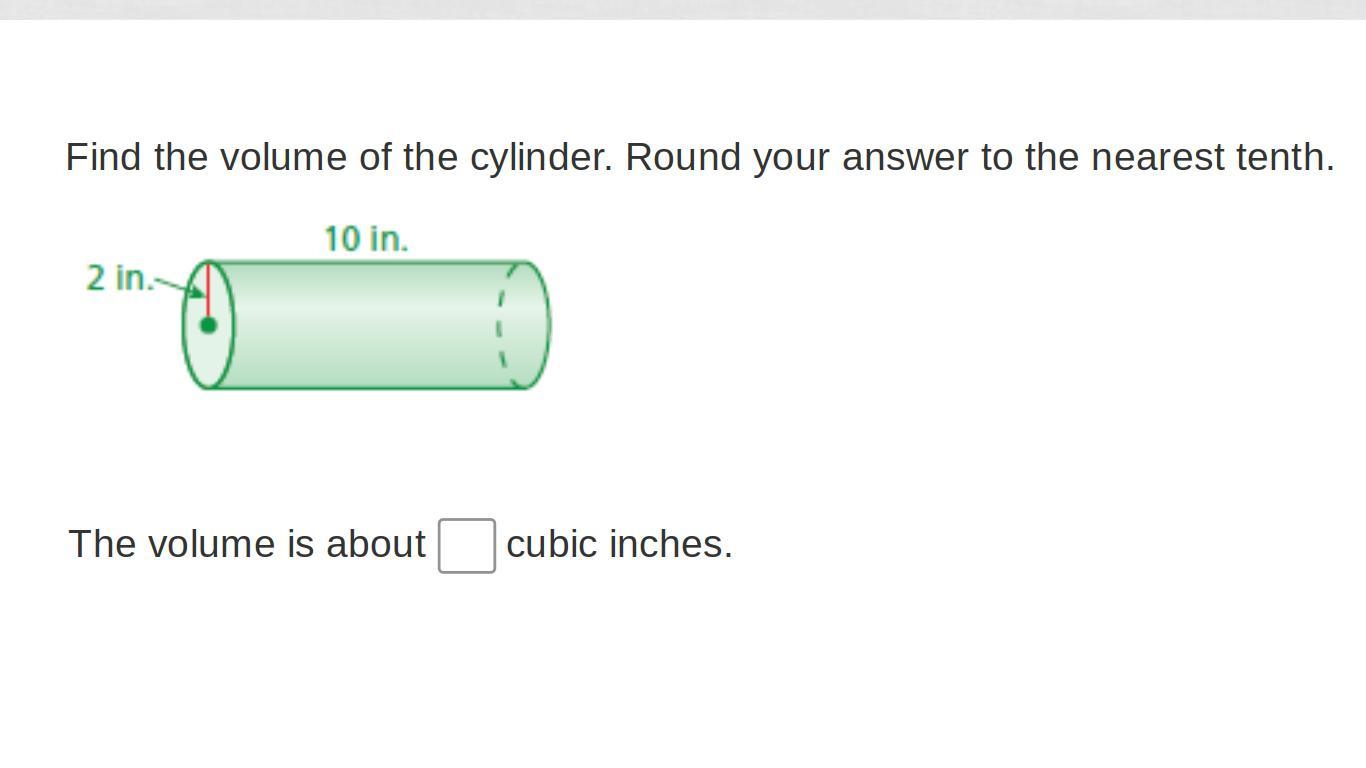Click the green center dot of the cylinder
Viewport: 1366px width, 768px height.
pos(208,325)
